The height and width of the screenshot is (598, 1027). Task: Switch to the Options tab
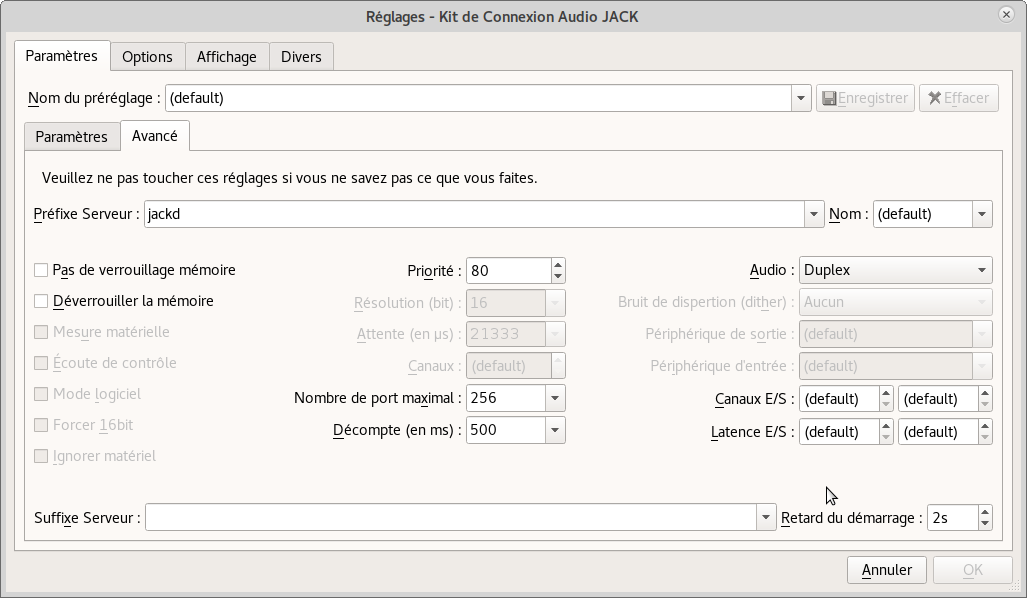click(x=147, y=57)
